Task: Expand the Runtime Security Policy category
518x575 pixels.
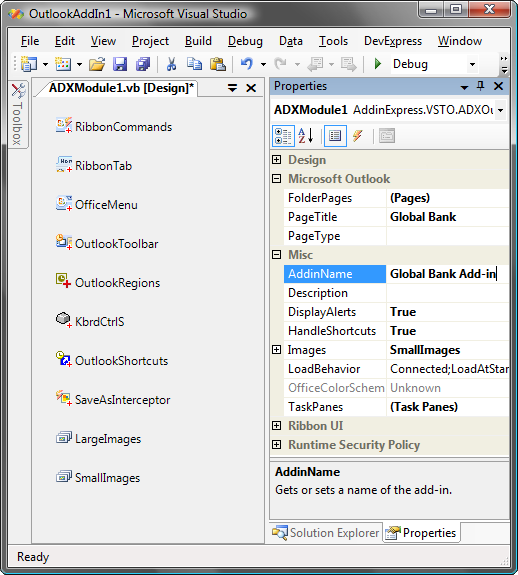Action: pyautogui.click(x=276, y=444)
